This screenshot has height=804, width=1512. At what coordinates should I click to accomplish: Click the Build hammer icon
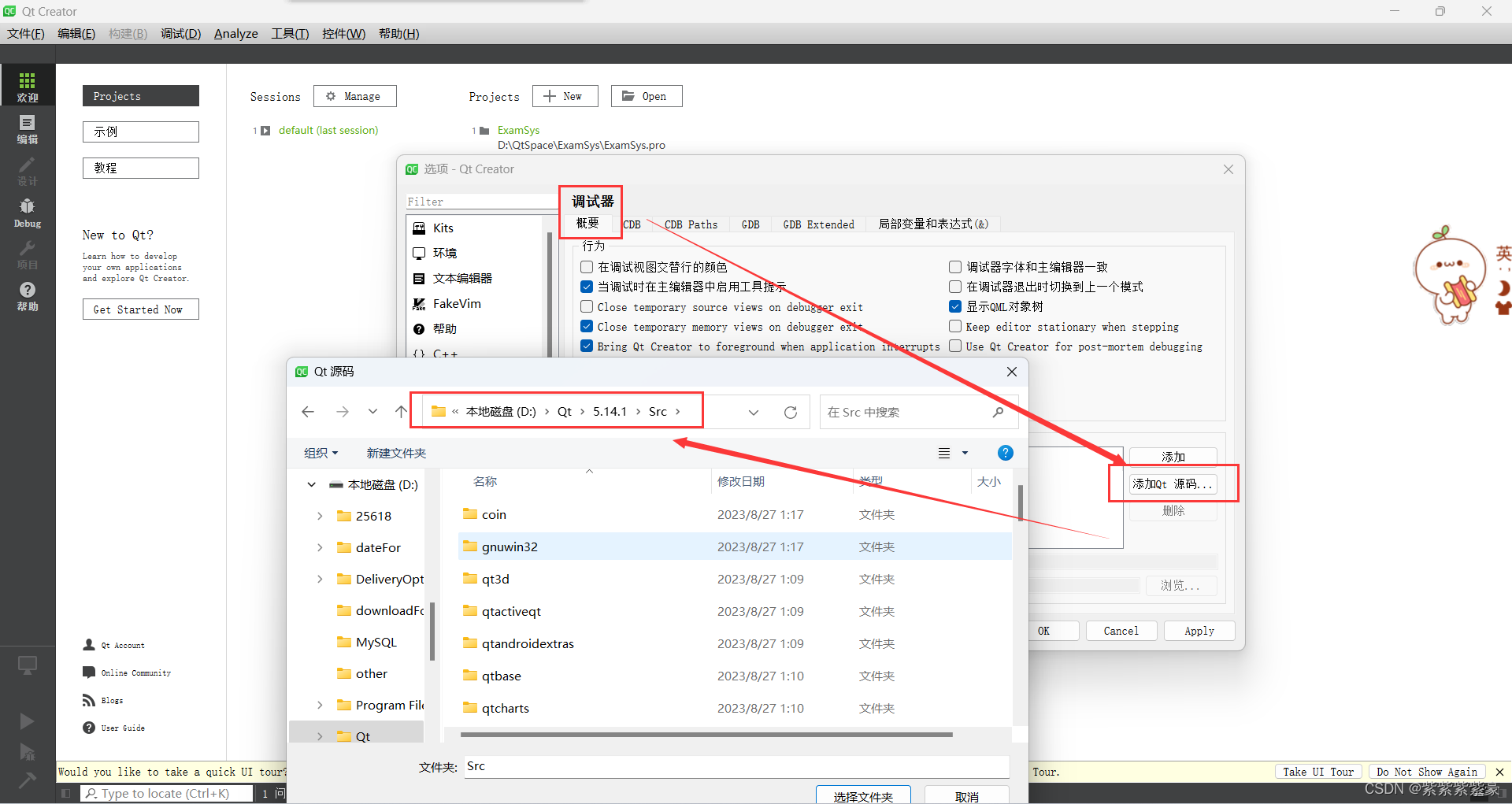[x=27, y=780]
